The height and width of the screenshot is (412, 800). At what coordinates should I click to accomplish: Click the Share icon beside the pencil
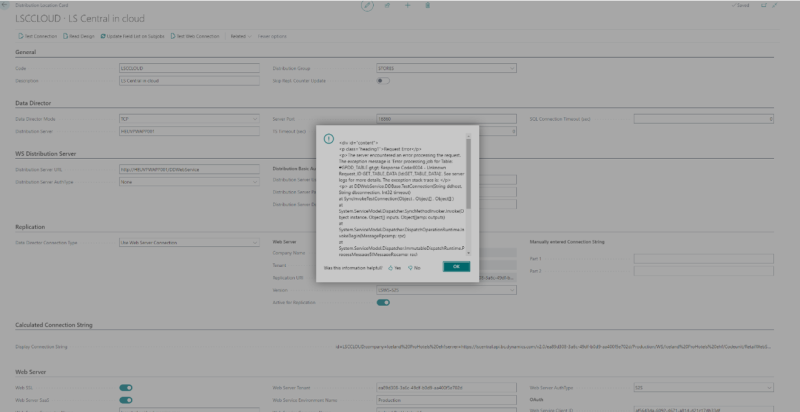click(387, 5)
